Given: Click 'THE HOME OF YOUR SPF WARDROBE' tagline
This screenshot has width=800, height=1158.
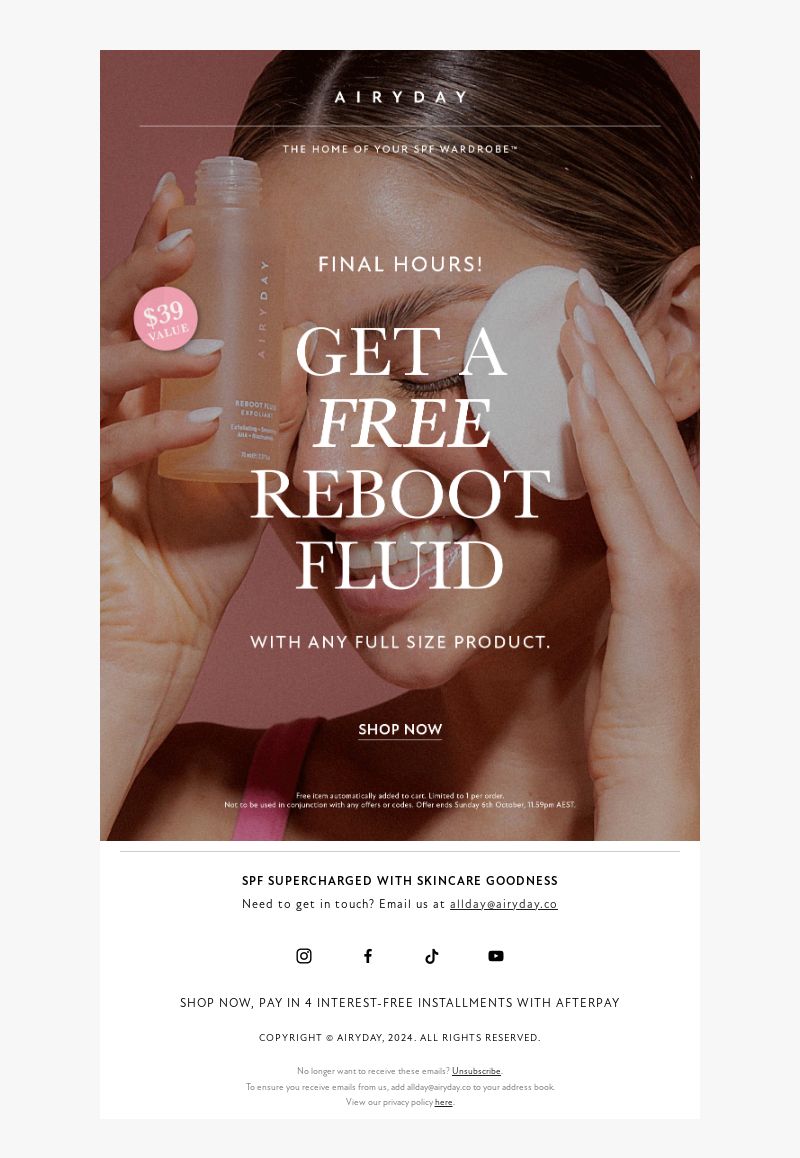Looking at the screenshot, I should click(400, 149).
